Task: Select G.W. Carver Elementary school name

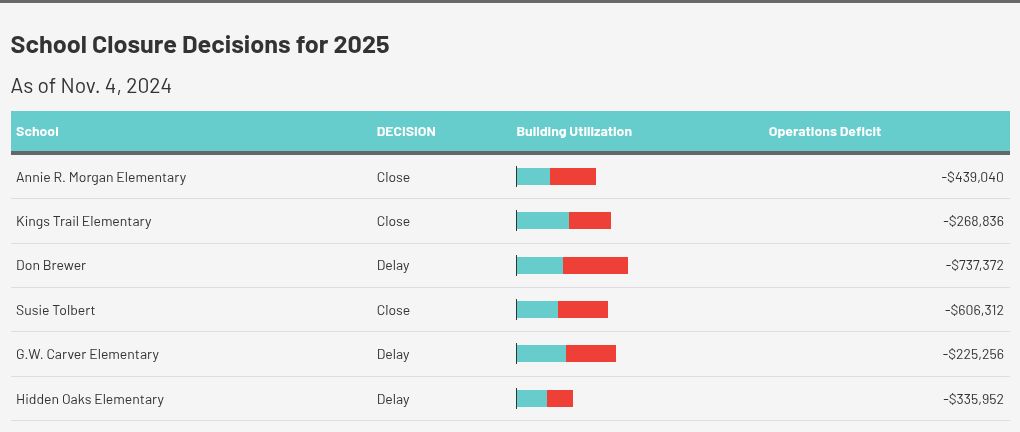Action: [87, 354]
